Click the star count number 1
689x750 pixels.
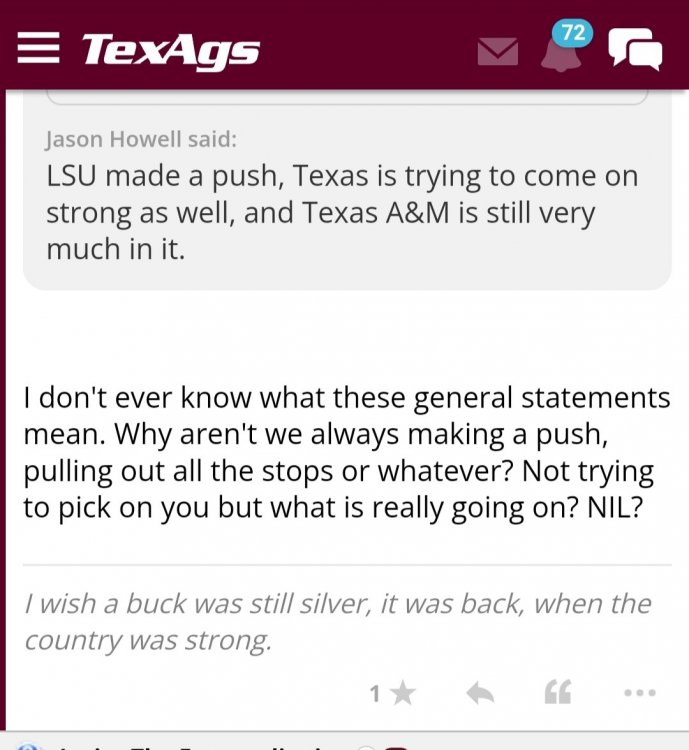[x=375, y=693]
